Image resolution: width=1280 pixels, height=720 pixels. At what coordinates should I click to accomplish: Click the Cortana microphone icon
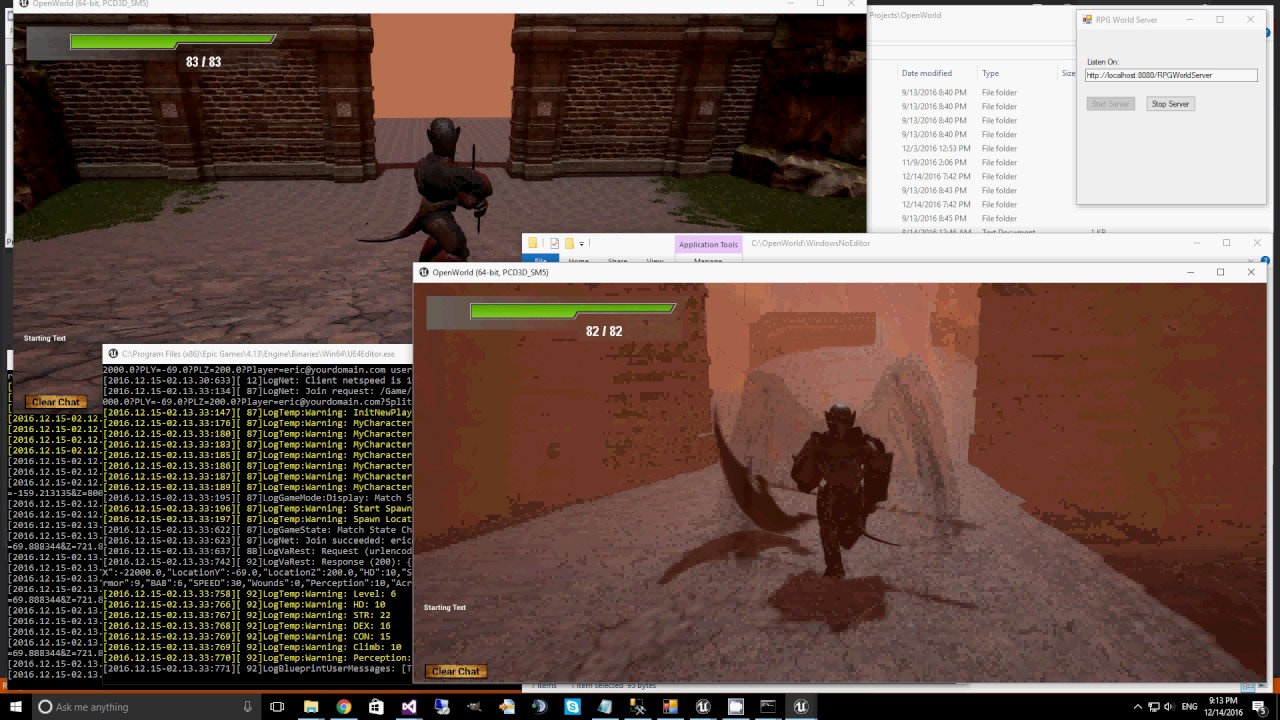point(247,707)
